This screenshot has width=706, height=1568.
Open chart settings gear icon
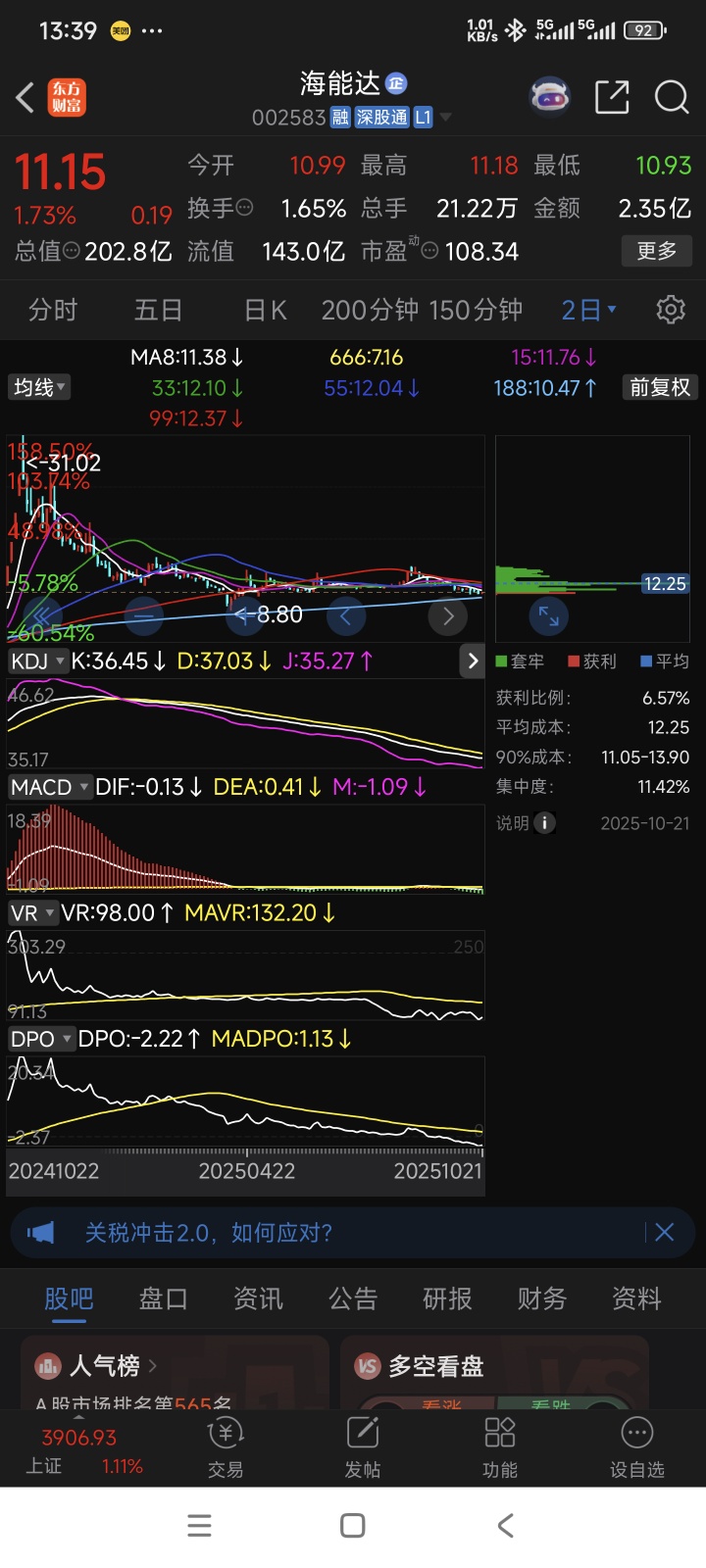[671, 310]
